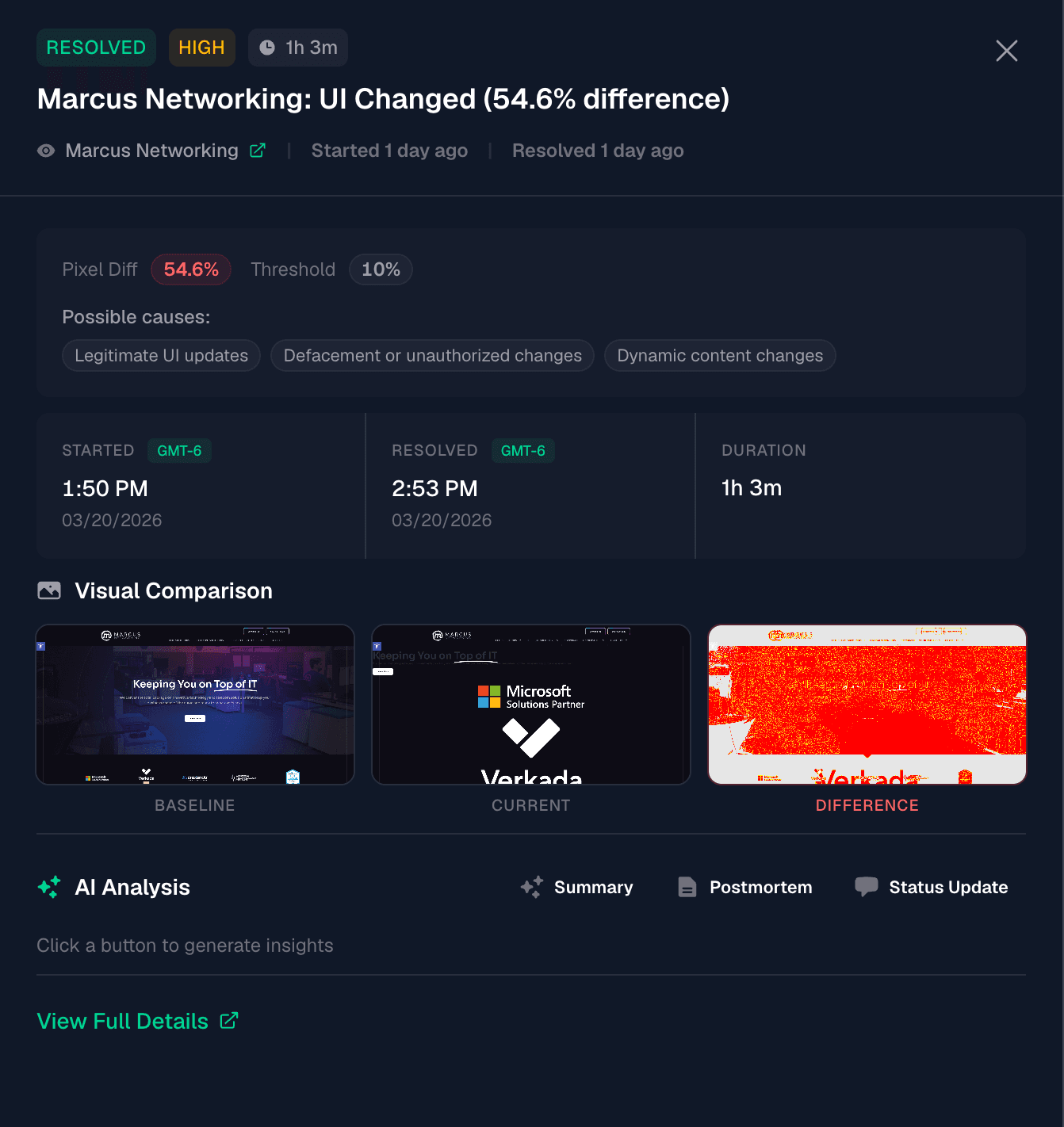Screen dimensions: 1064x1127
Task: Select the Legitimate UI updates cause chip
Action: pos(160,355)
